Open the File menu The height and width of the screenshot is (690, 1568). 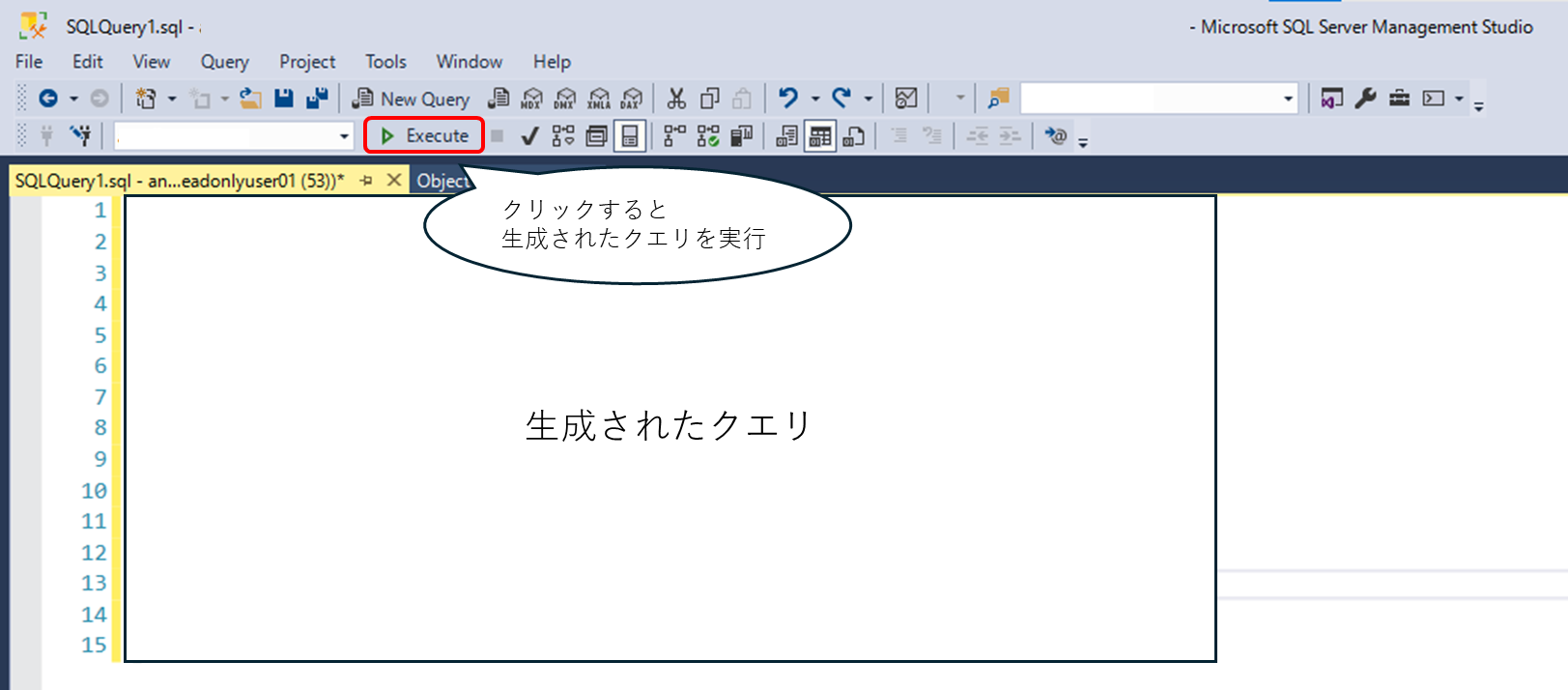[29, 62]
